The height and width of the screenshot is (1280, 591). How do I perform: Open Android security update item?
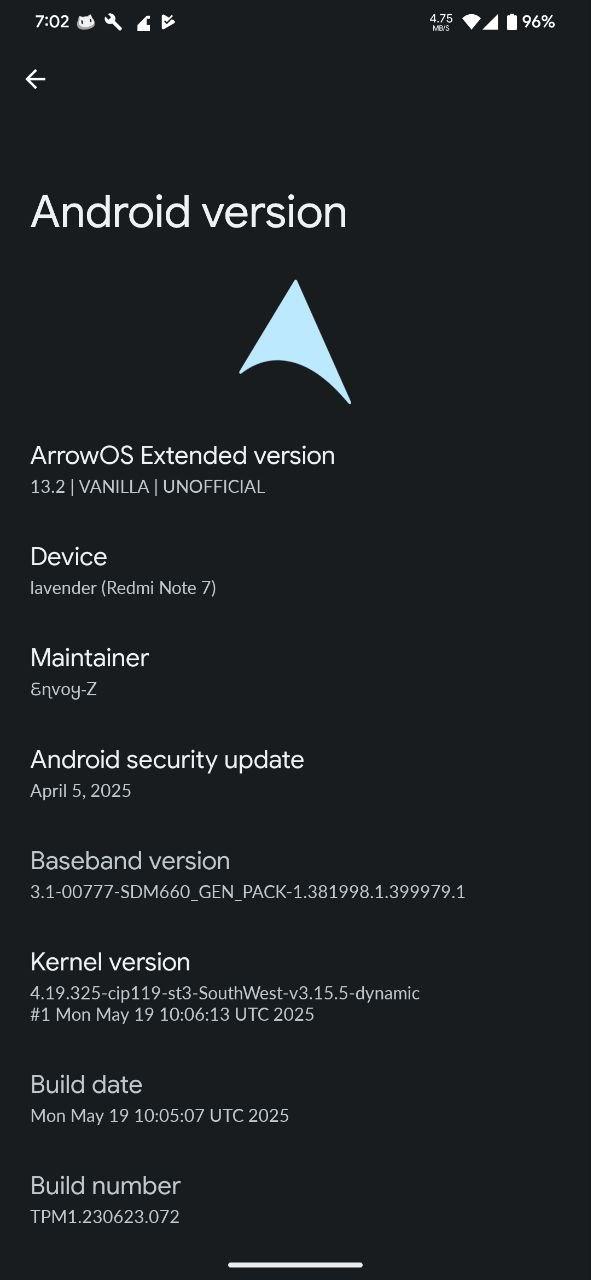point(295,774)
